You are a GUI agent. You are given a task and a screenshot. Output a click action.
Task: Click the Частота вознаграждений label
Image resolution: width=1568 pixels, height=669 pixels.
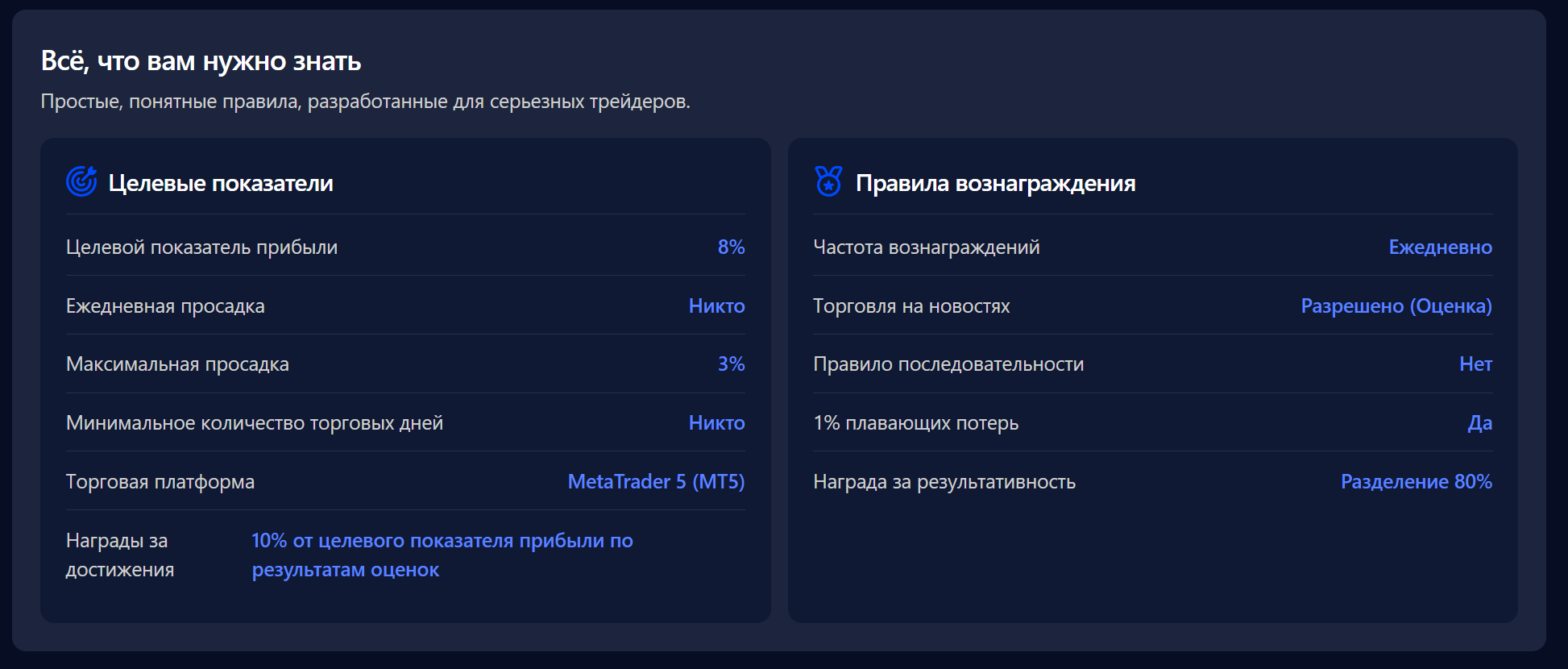click(927, 247)
